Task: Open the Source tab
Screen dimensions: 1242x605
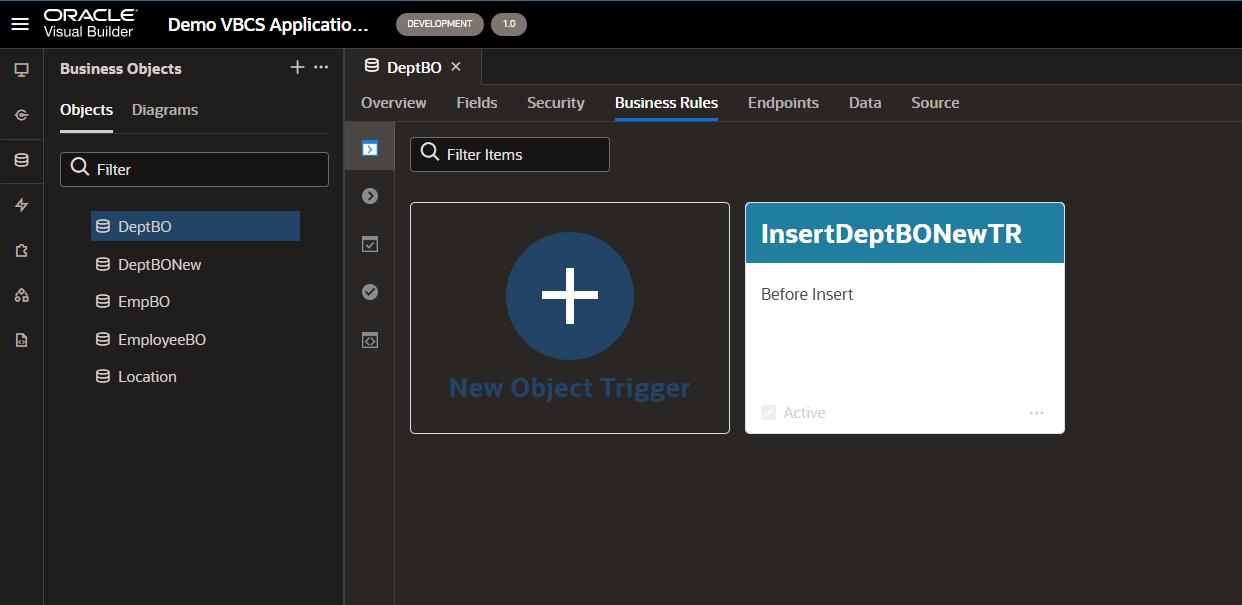Action: coord(935,103)
